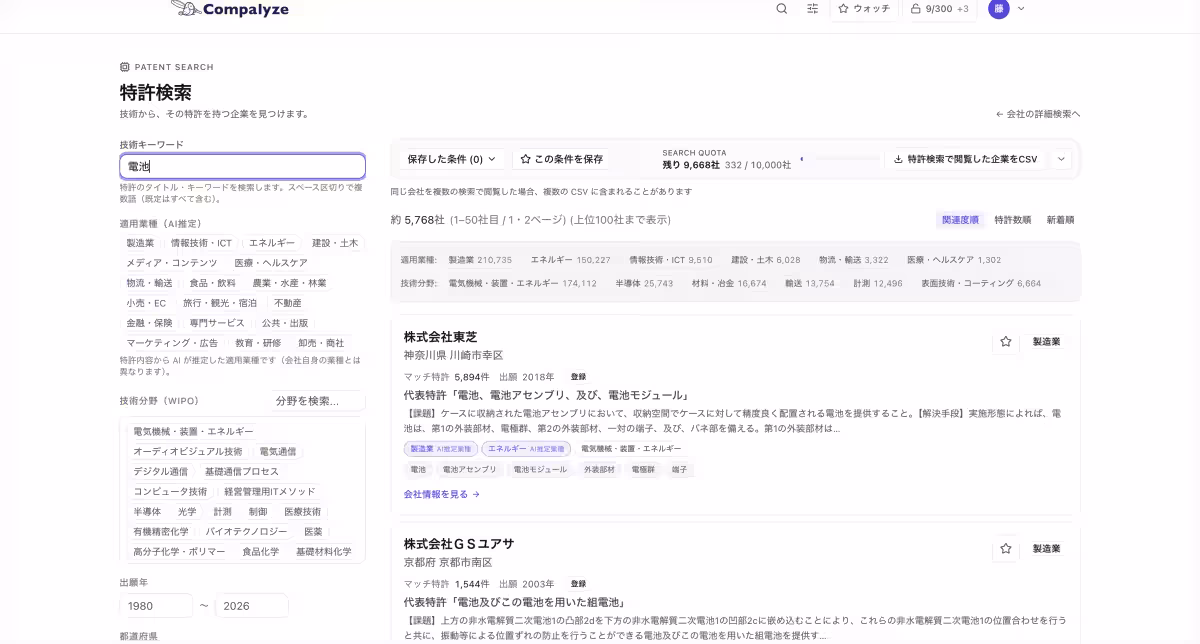Select バイオテクノロジー WIPO field chip
This screenshot has width=1200, height=644.
(246, 531)
